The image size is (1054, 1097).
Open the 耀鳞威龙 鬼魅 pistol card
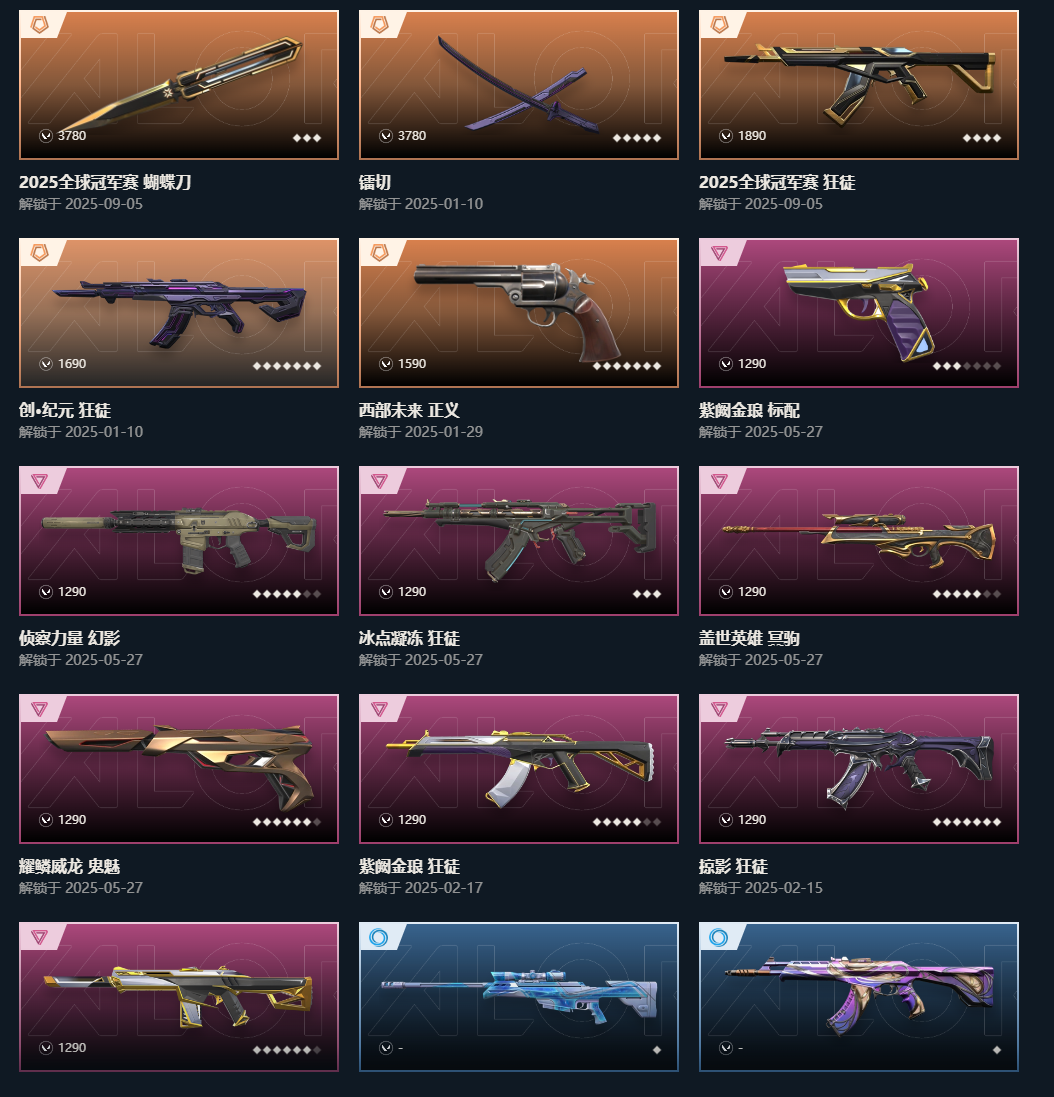[179, 769]
